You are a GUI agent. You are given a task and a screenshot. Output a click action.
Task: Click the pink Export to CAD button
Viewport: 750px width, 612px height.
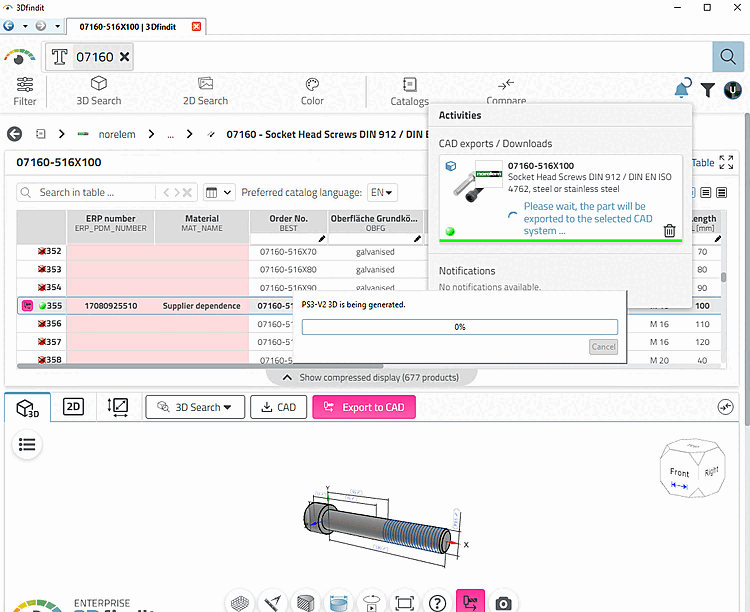click(x=364, y=407)
